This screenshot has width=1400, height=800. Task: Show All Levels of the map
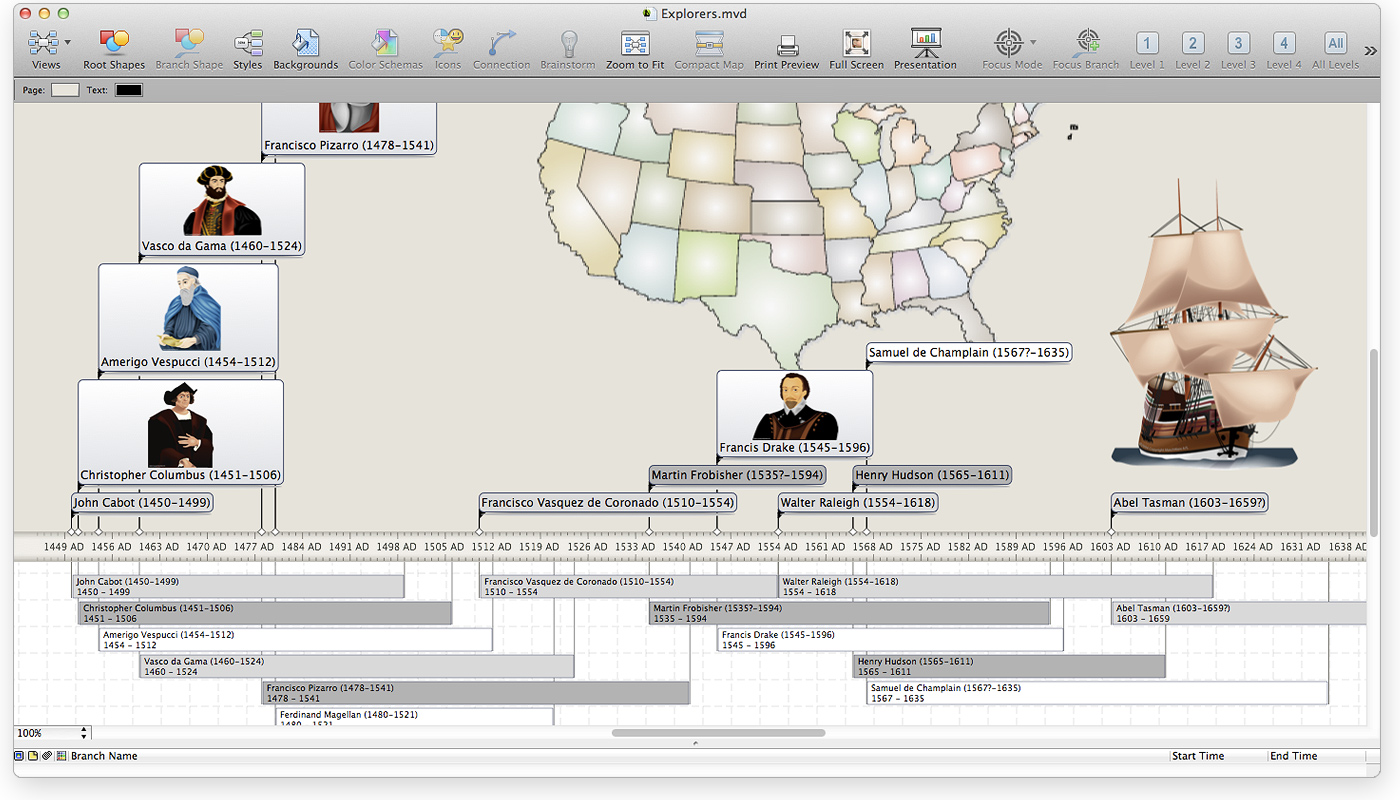click(x=1335, y=47)
